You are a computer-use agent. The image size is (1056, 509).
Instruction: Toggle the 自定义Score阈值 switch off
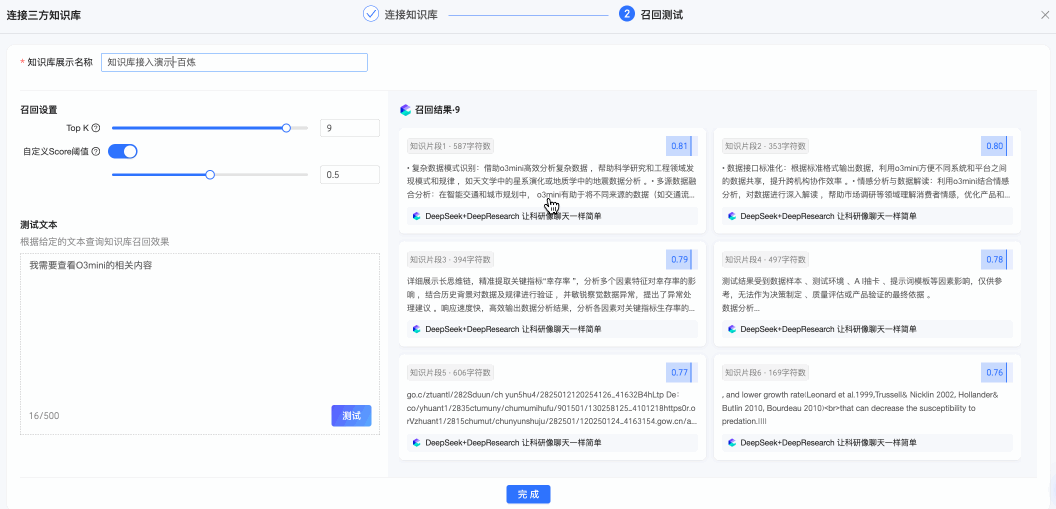click(123, 151)
